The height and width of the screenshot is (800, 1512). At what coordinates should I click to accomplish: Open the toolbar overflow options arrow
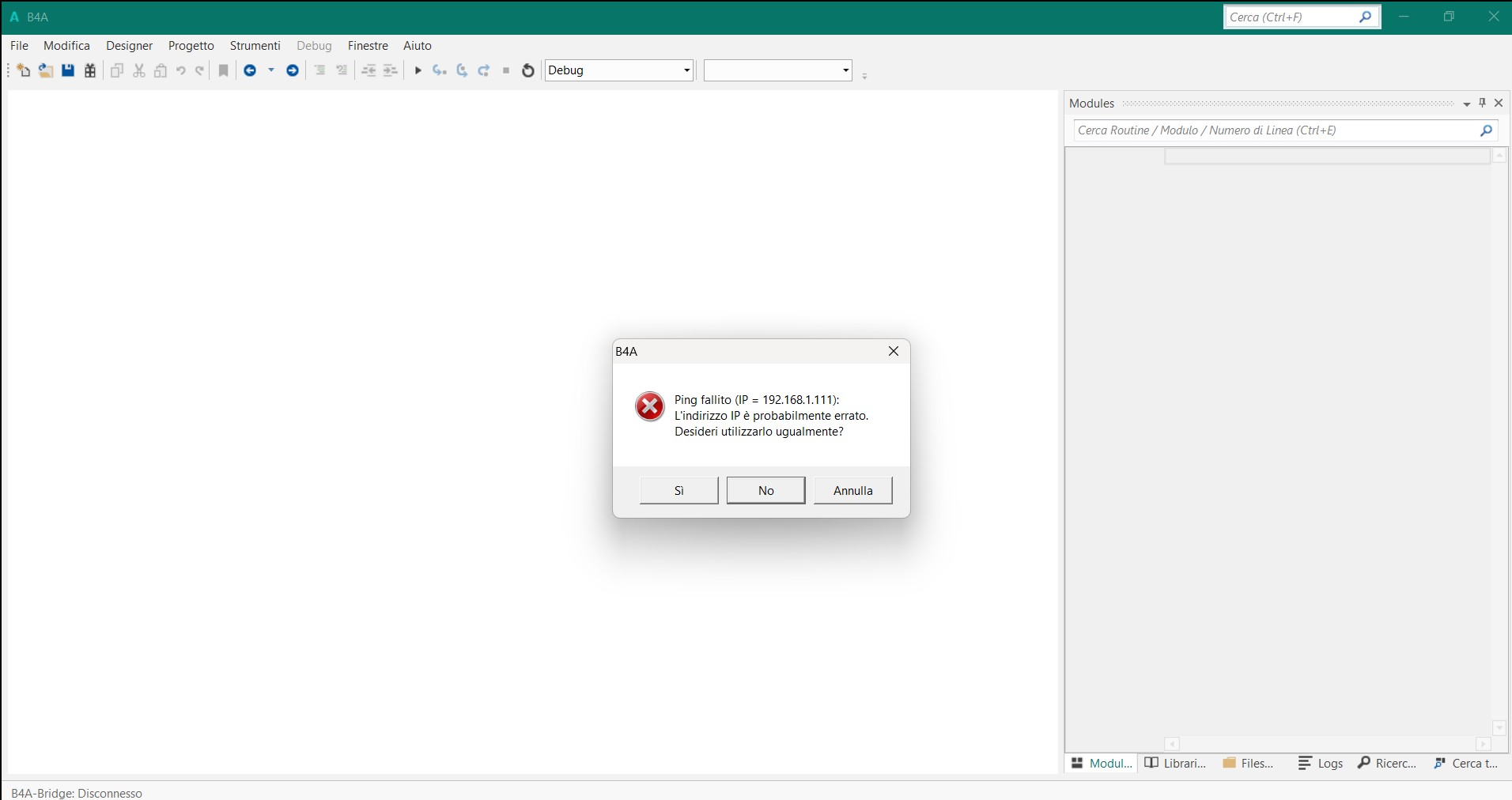(x=864, y=76)
